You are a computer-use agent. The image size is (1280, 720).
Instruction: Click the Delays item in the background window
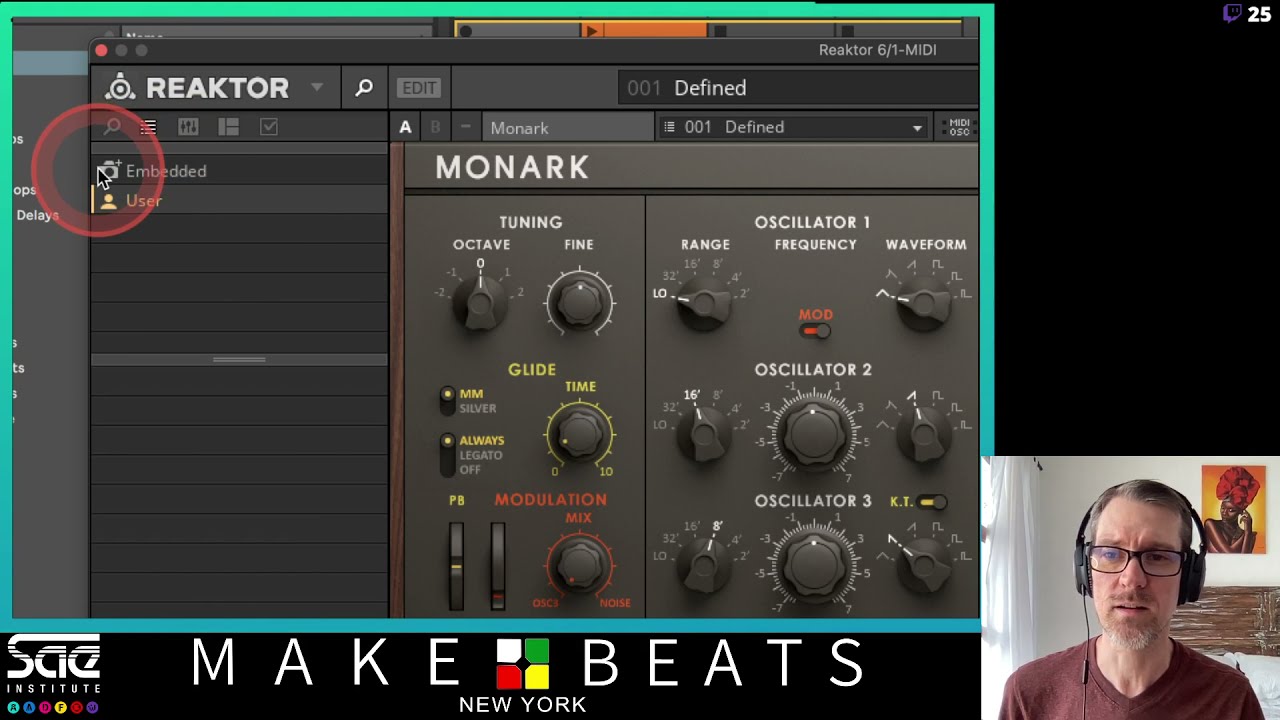[37, 215]
